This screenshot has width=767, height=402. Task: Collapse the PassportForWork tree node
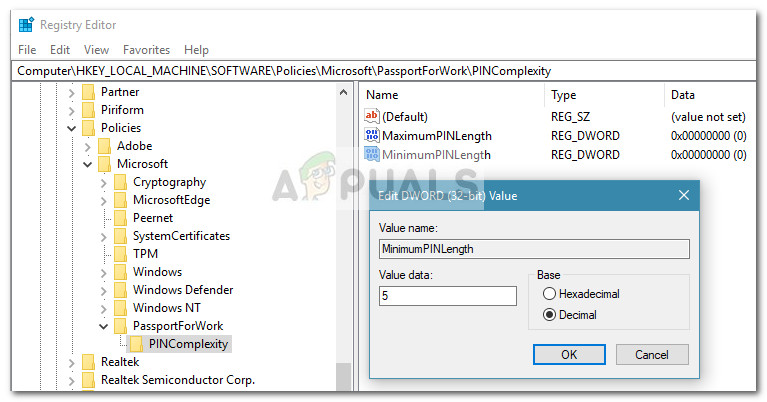(104, 326)
